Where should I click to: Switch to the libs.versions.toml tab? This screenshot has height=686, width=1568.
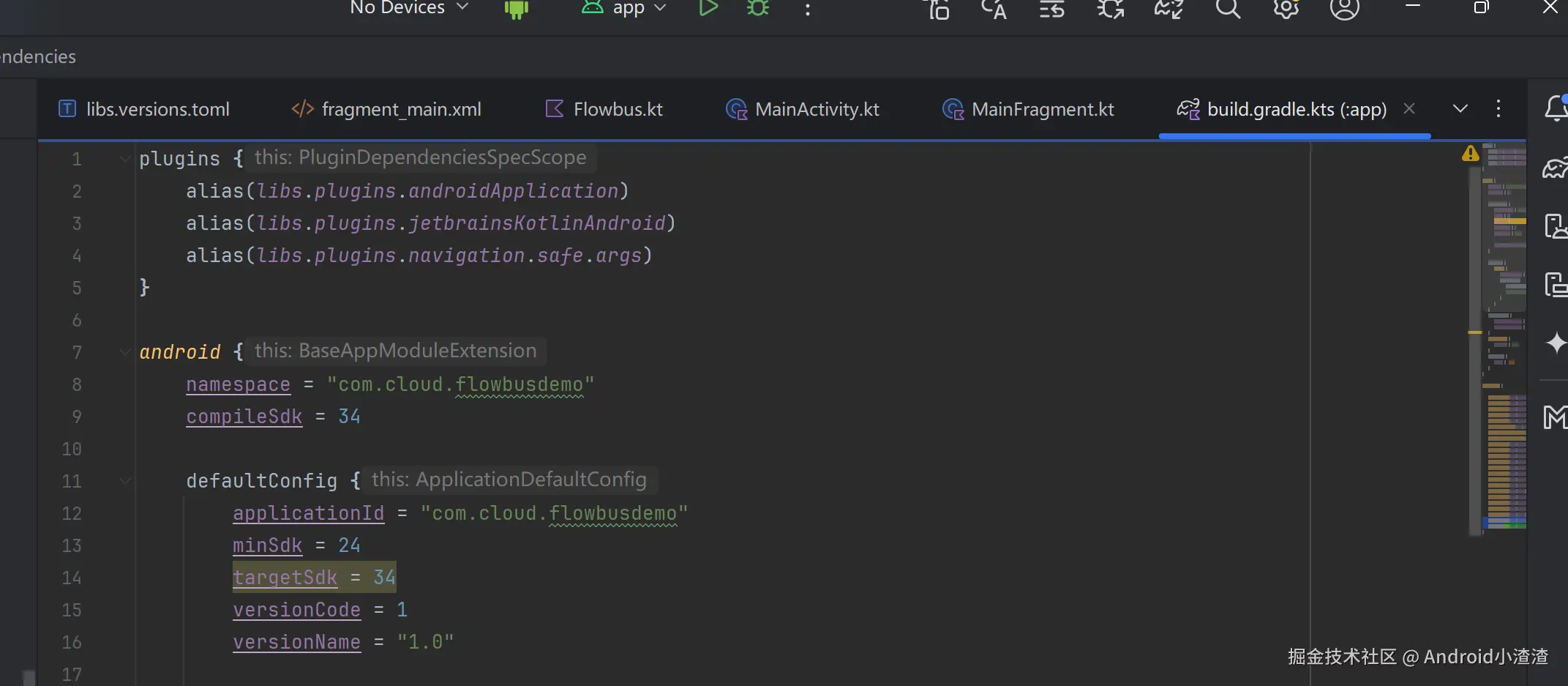(x=144, y=109)
